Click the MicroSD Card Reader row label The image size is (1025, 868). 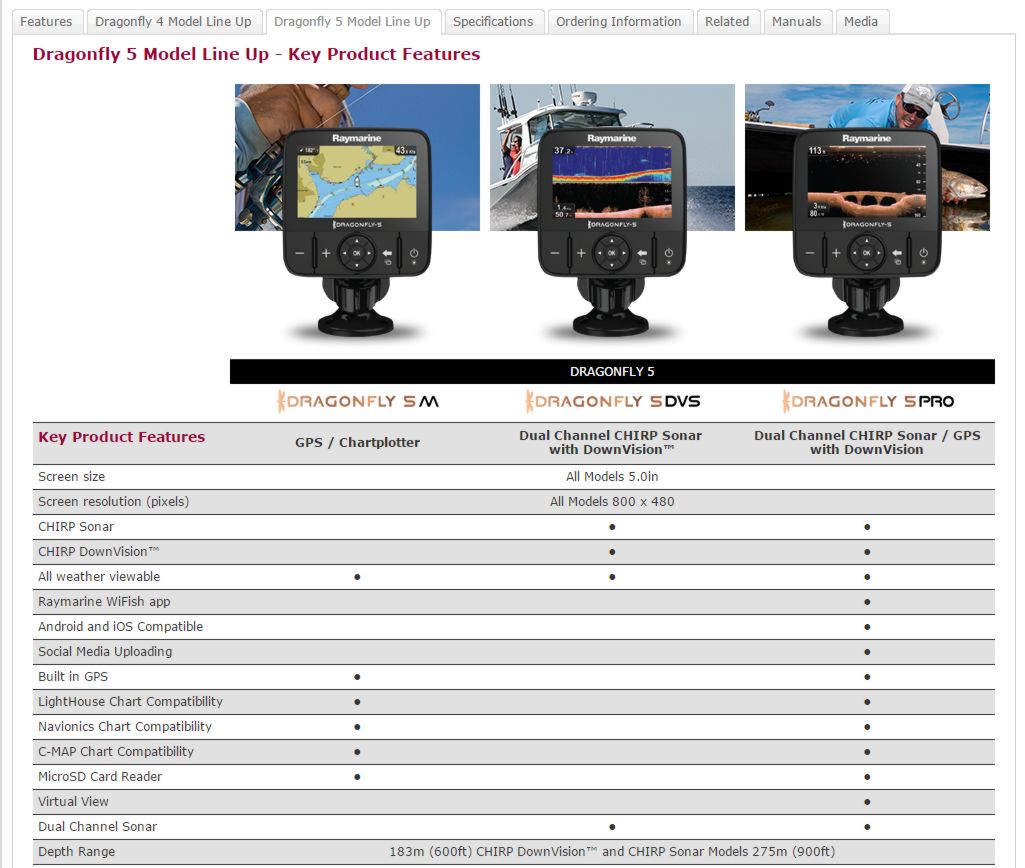point(100,776)
